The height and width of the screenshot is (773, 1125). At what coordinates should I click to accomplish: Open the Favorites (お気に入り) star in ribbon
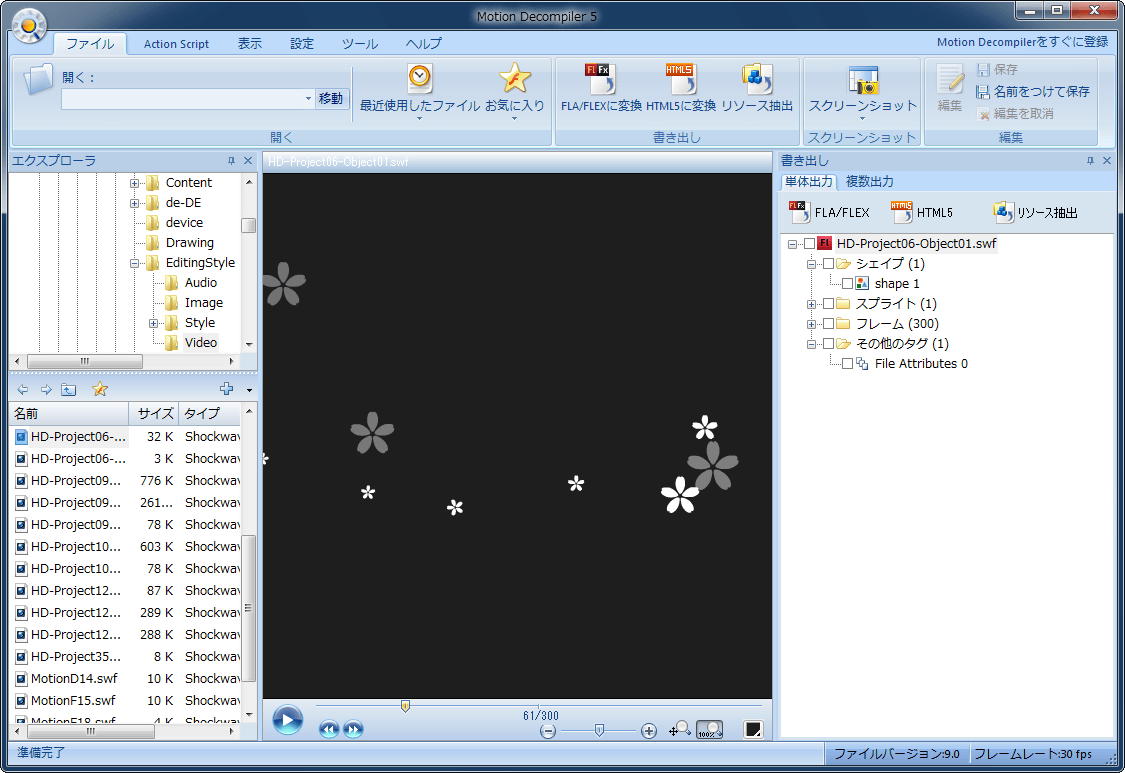[x=514, y=79]
